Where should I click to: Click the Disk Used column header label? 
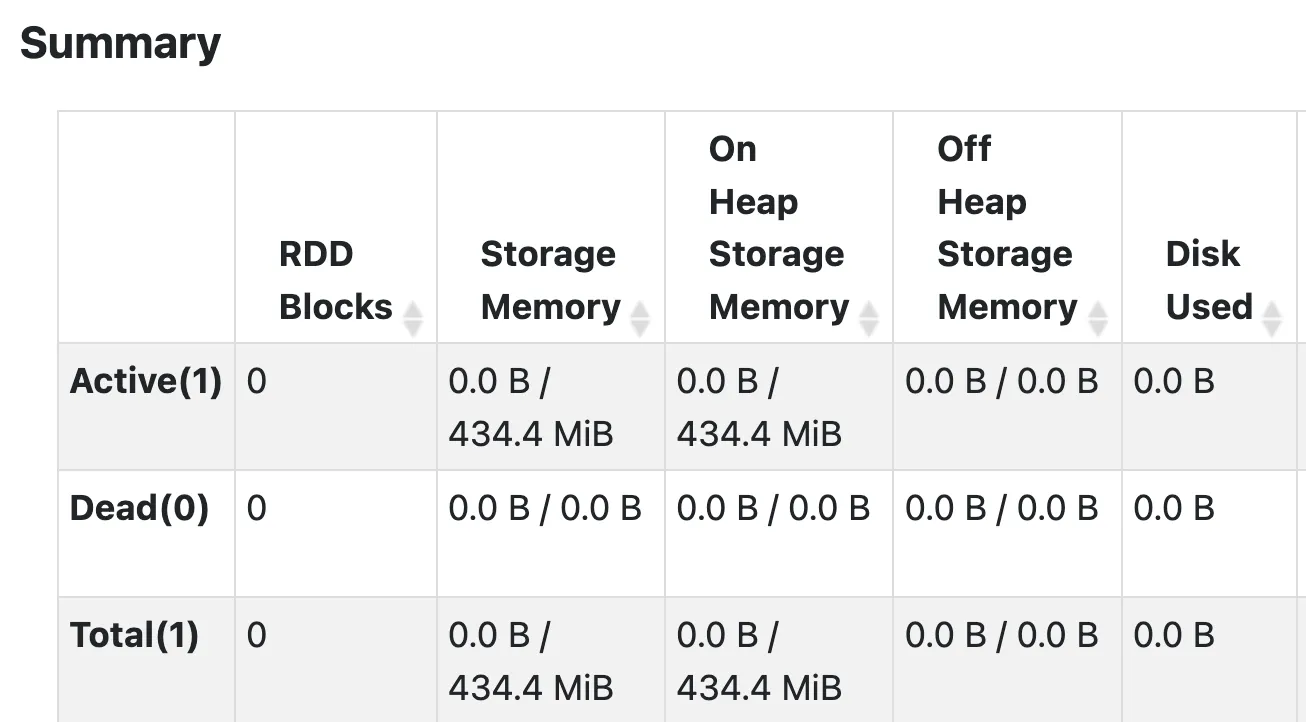pyautogui.click(x=1208, y=280)
